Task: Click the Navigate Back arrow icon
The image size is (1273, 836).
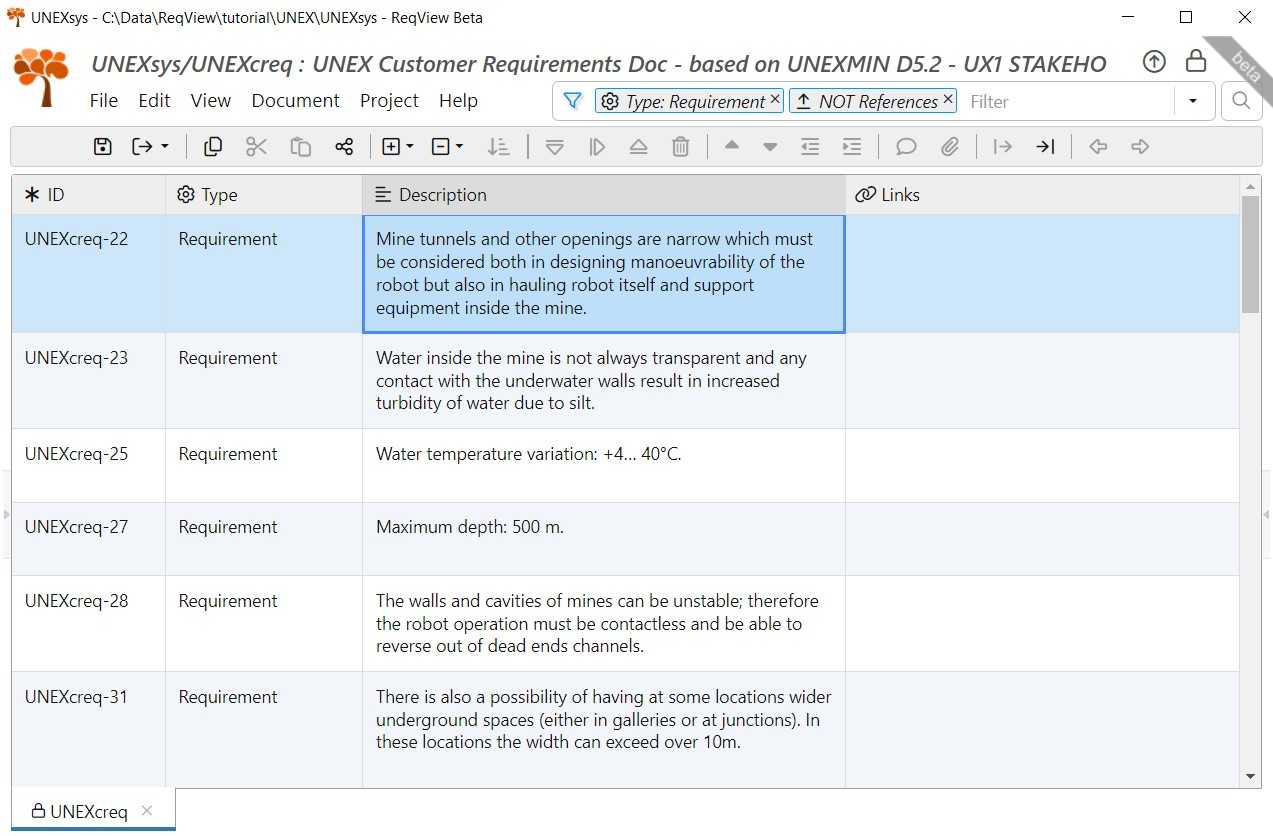Action: tap(1098, 147)
